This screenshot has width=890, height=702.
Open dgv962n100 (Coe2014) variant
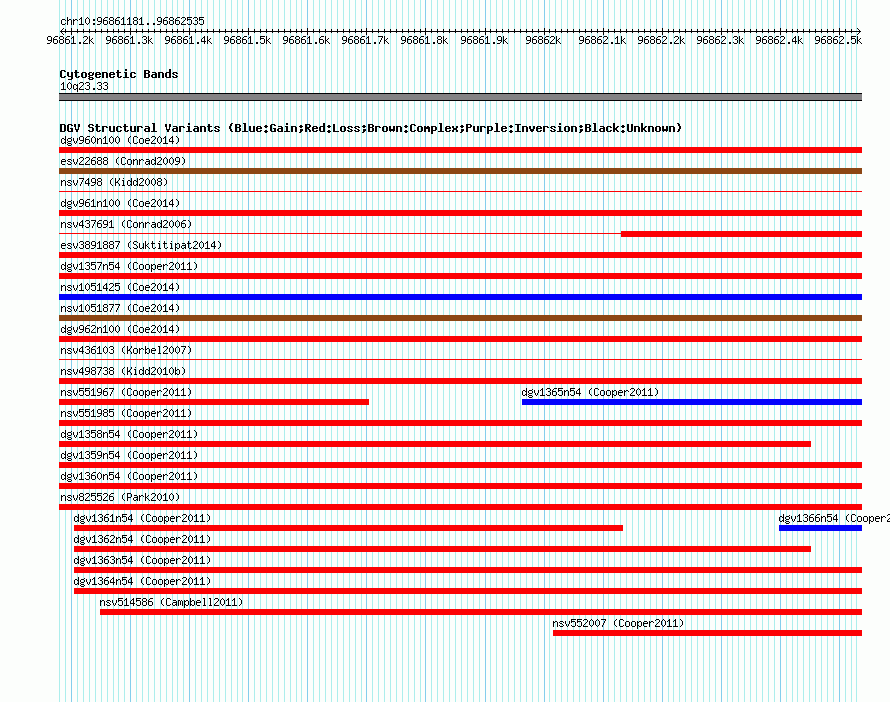120,329
